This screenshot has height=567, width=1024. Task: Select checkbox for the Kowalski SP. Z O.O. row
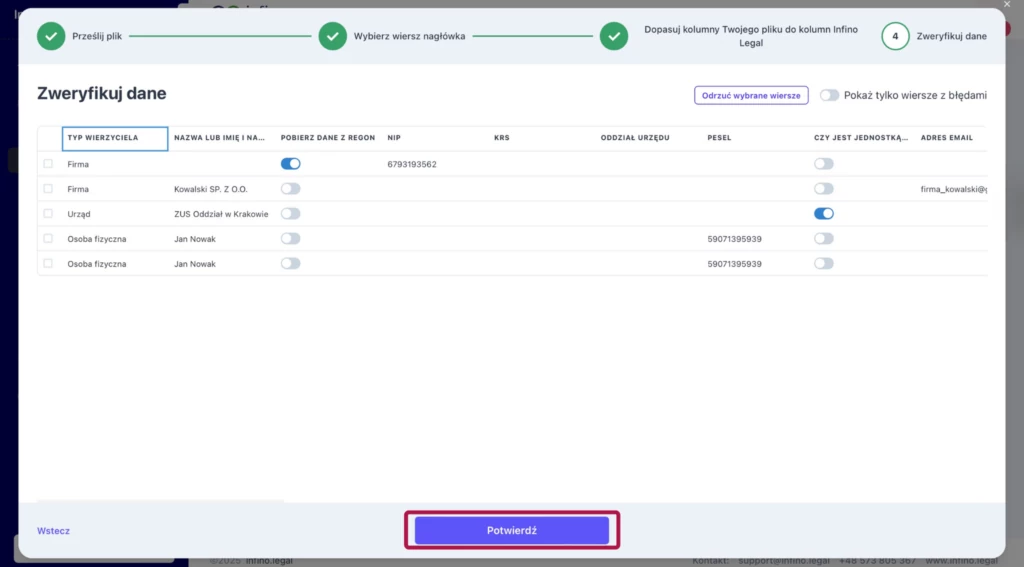point(48,189)
